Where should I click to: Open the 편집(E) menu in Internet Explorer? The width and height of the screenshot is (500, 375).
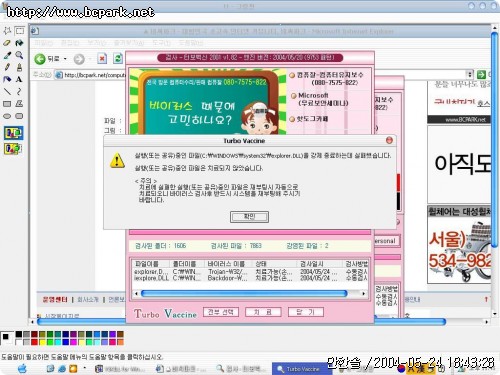[x=70, y=43]
